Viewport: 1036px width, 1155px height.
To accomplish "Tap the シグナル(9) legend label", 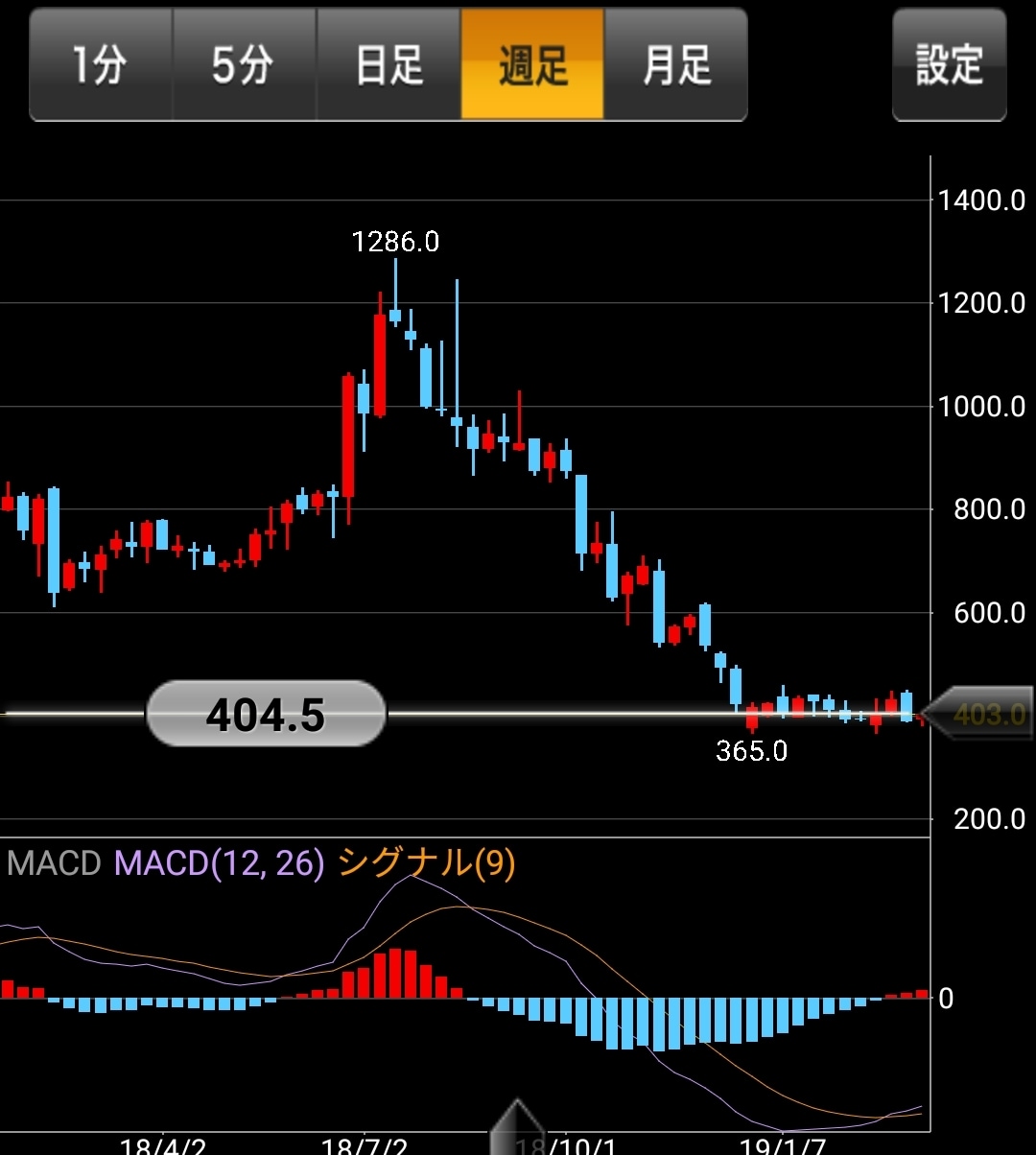I will tap(427, 863).
